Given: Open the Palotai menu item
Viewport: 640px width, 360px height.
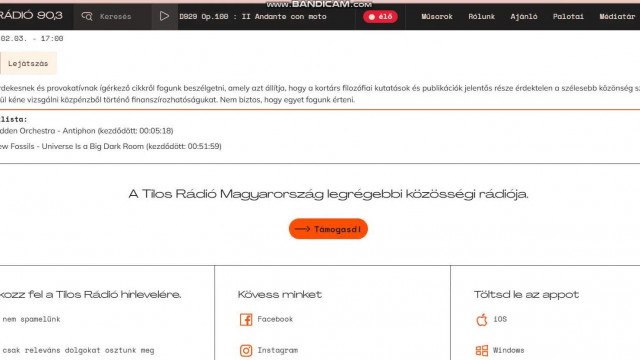Looking at the screenshot, I should [568, 17].
